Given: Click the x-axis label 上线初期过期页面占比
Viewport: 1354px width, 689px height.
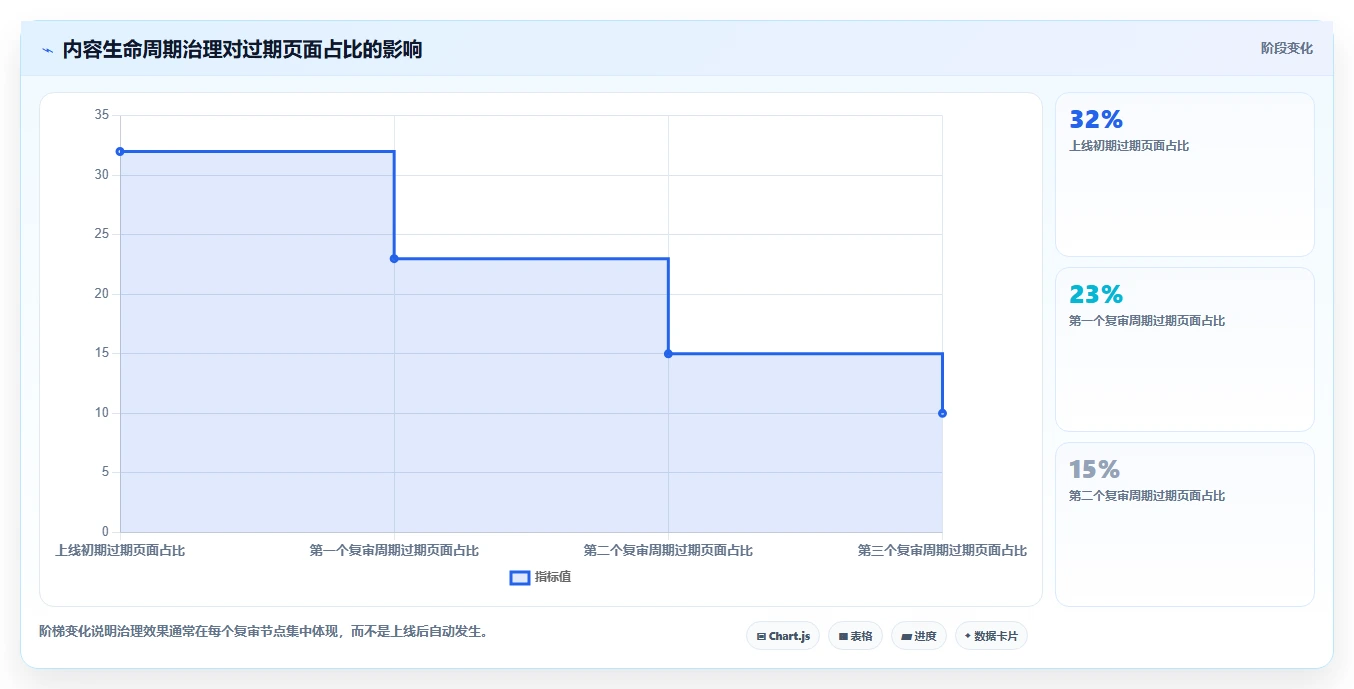Looking at the screenshot, I should (120, 550).
